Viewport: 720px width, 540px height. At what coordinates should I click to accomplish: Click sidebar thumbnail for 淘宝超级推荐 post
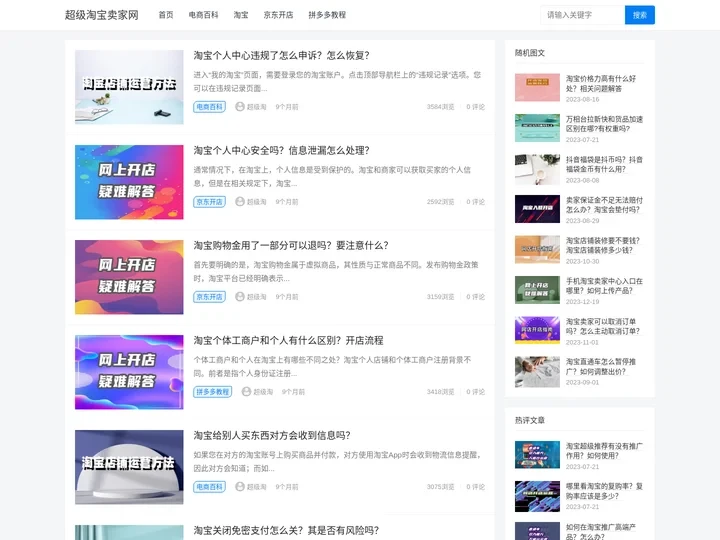click(x=537, y=455)
